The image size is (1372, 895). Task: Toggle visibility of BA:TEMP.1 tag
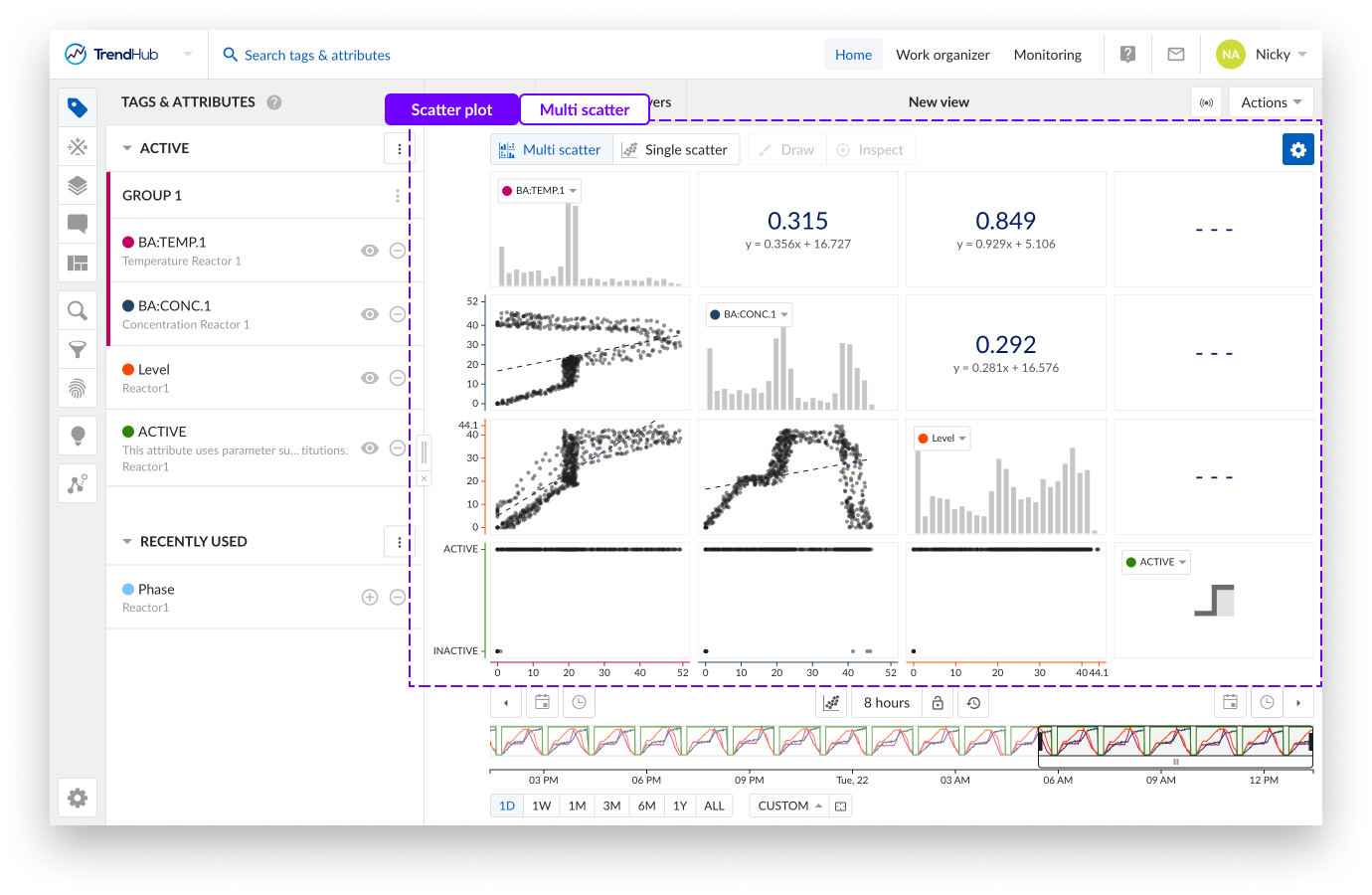point(369,251)
